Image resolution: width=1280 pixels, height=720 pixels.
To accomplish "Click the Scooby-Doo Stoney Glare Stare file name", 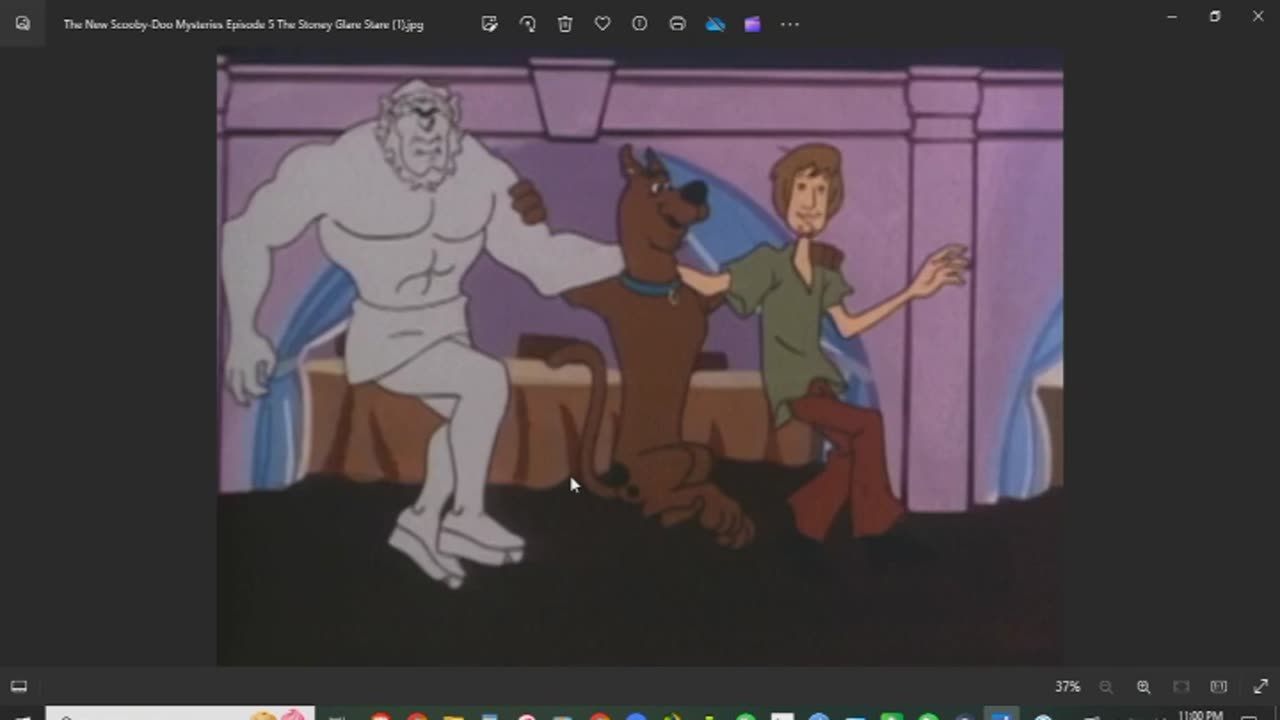I will [x=243, y=25].
